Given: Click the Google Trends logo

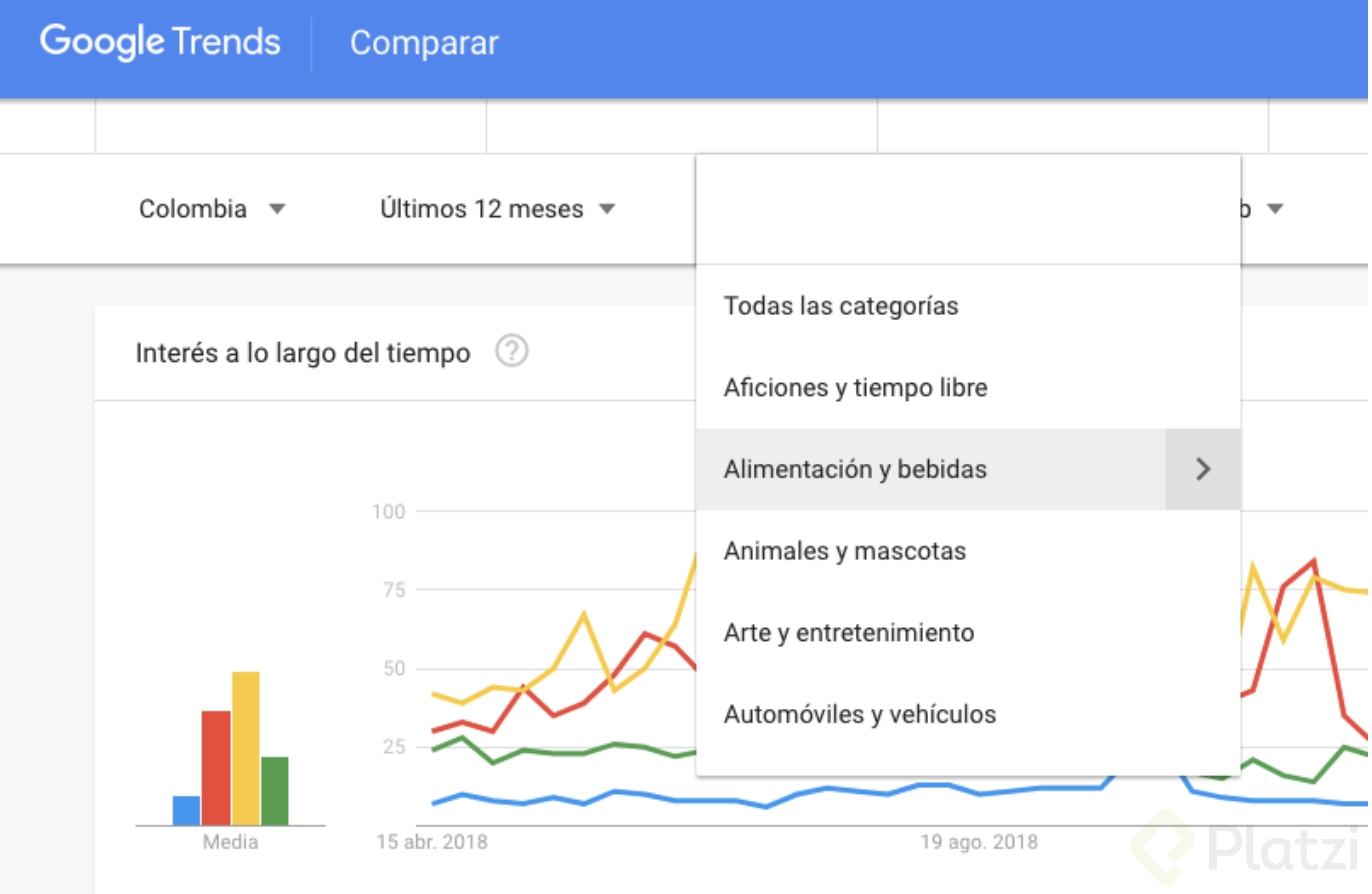Looking at the screenshot, I should [160, 43].
